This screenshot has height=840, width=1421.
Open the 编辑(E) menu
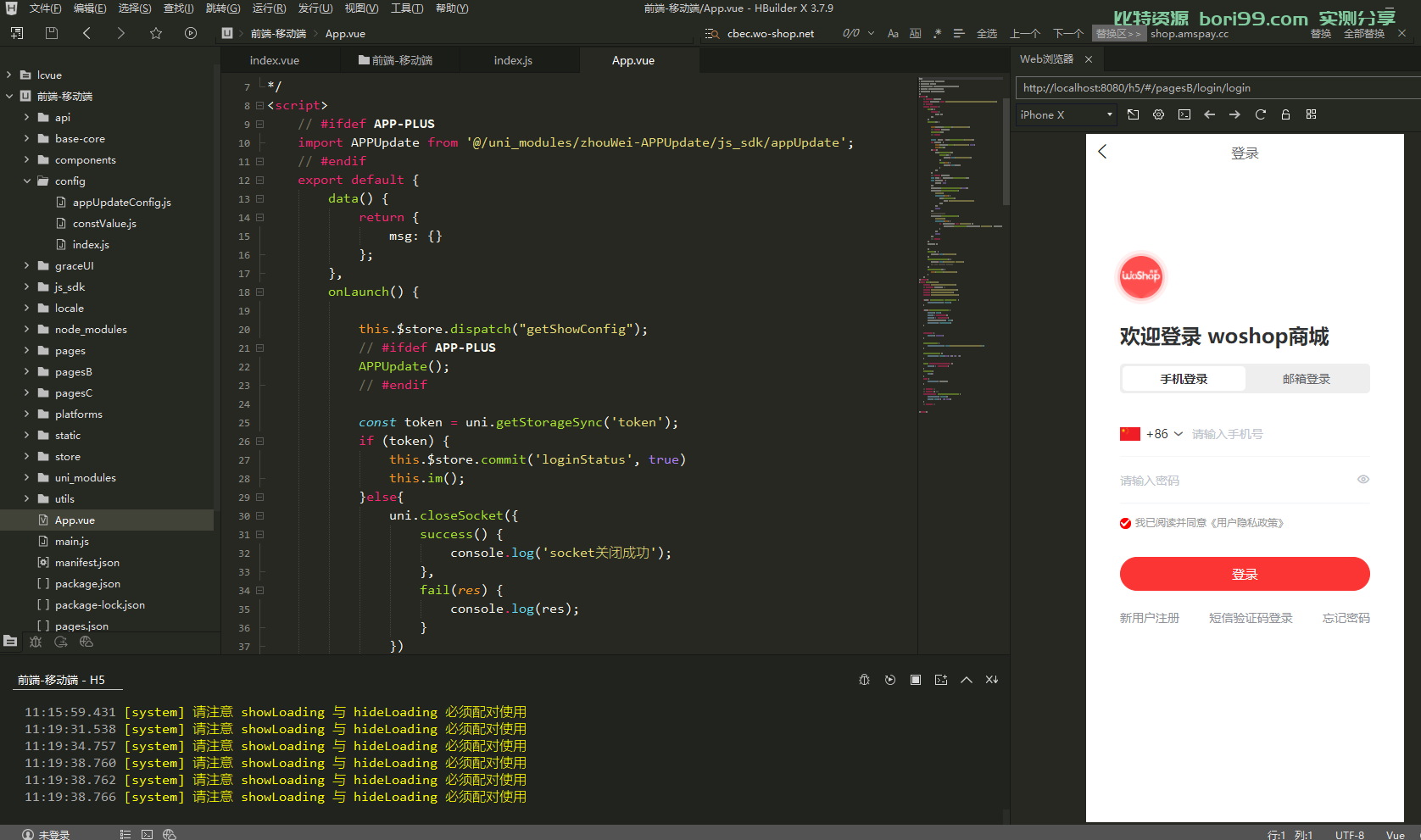(90, 8)
